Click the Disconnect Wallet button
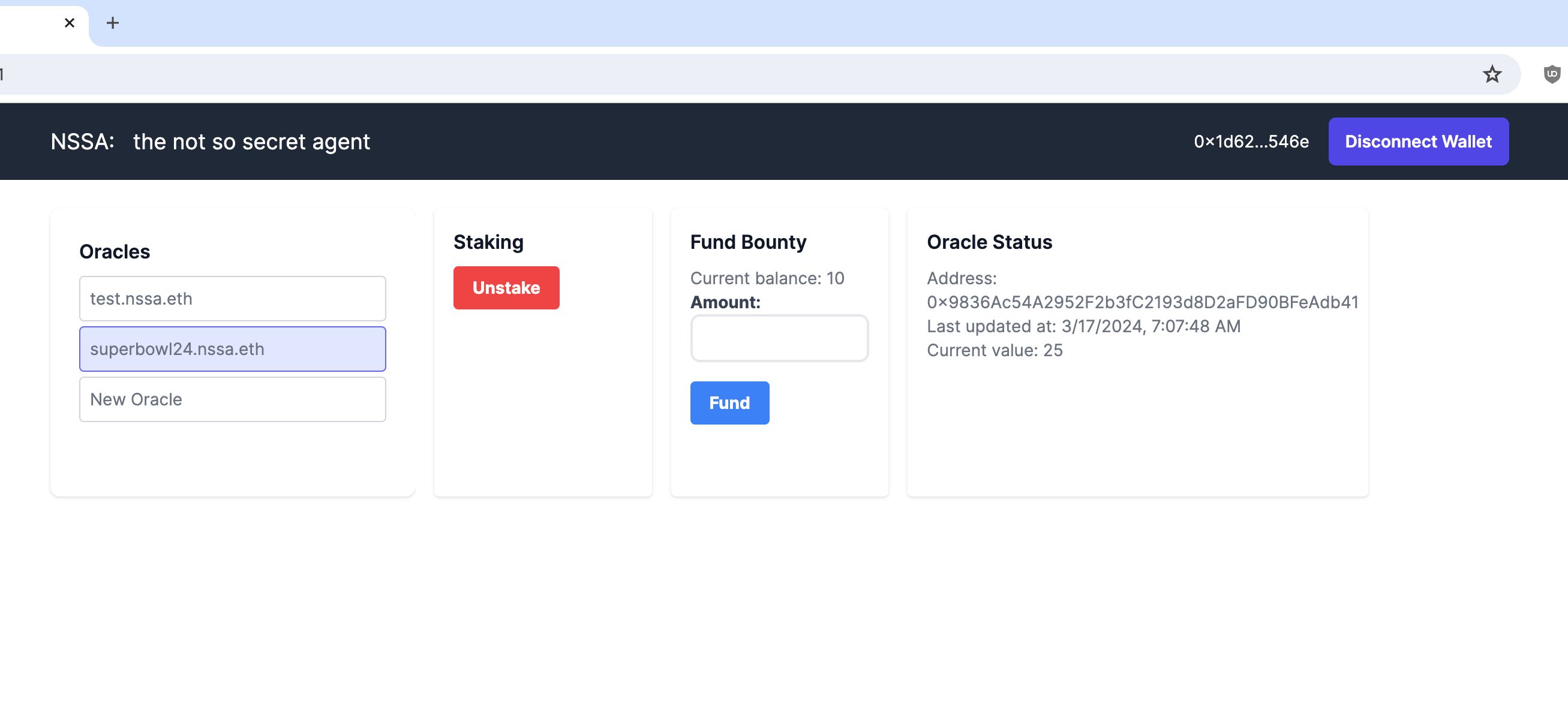The width and height of the screenshot is (1568, 710). point(1417,142)
